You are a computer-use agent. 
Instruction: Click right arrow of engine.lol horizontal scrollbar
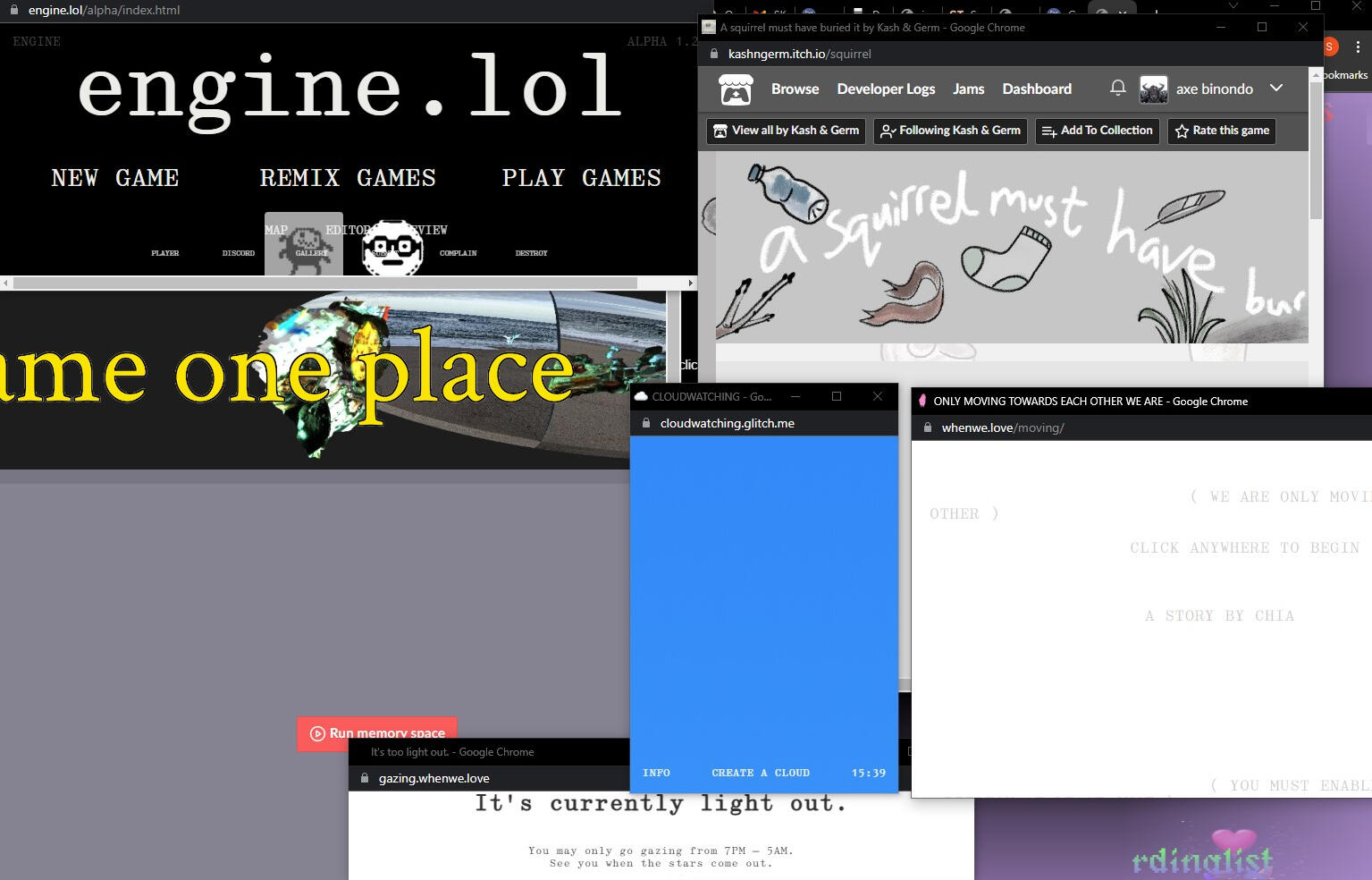click(690, 283)
